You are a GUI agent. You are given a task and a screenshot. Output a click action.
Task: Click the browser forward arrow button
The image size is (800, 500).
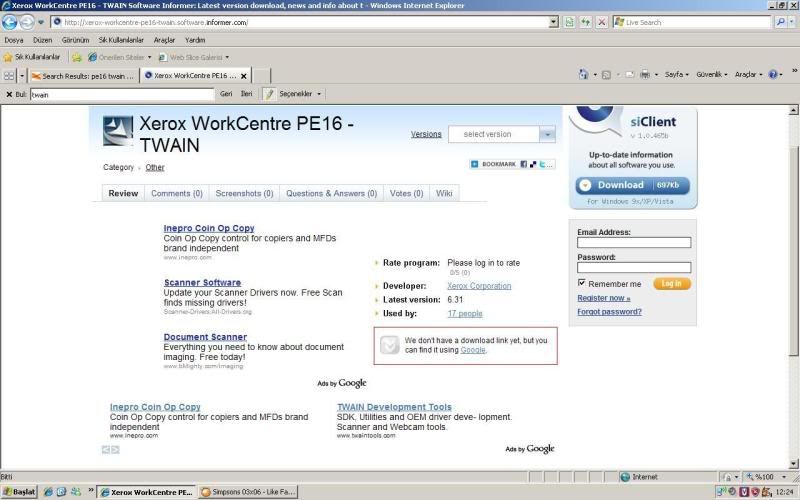pos(27,22)
